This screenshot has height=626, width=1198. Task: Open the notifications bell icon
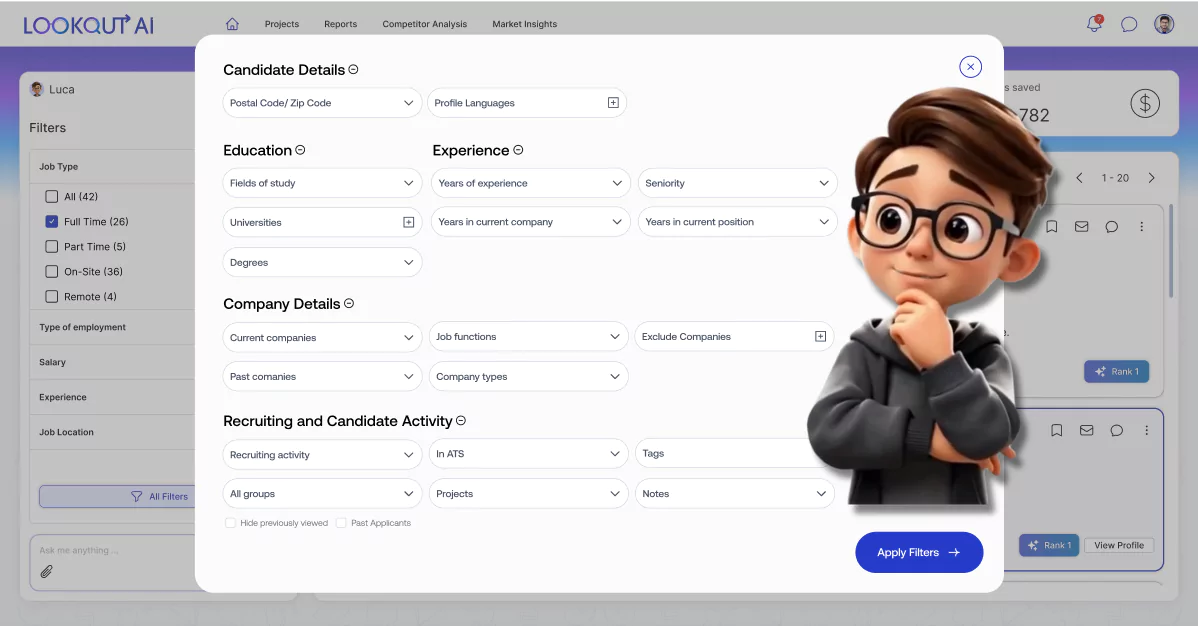coord(1094,24)
